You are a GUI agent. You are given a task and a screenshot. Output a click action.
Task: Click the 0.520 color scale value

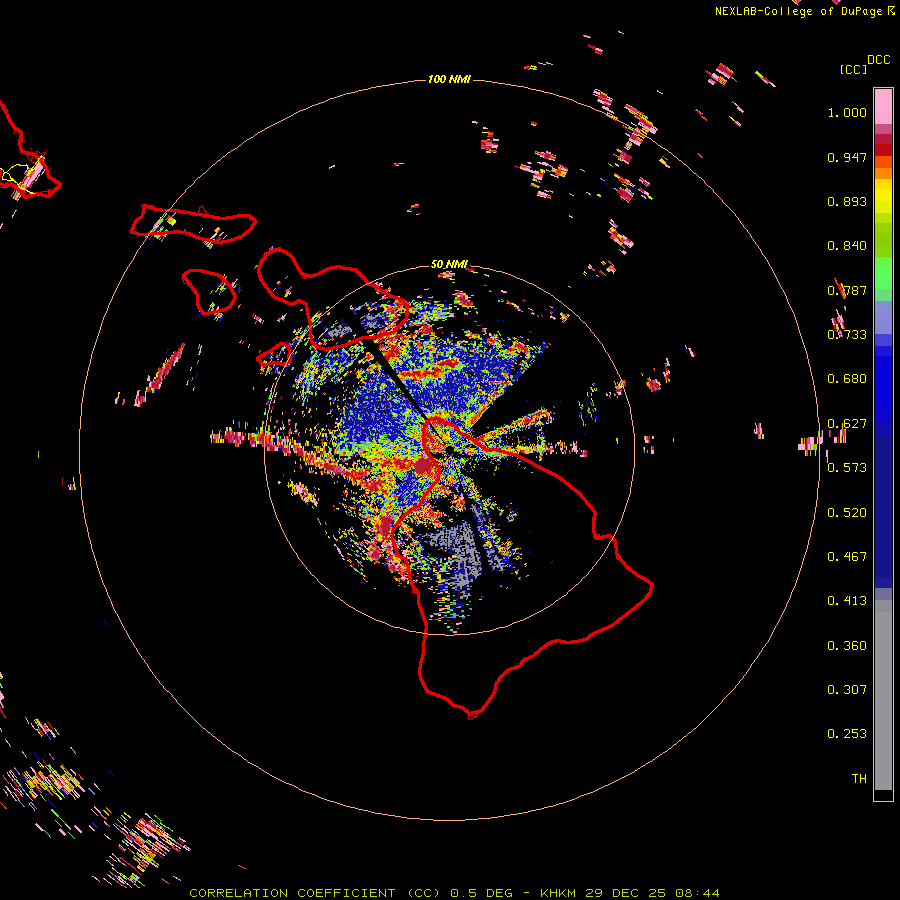(x=847, y=513)
